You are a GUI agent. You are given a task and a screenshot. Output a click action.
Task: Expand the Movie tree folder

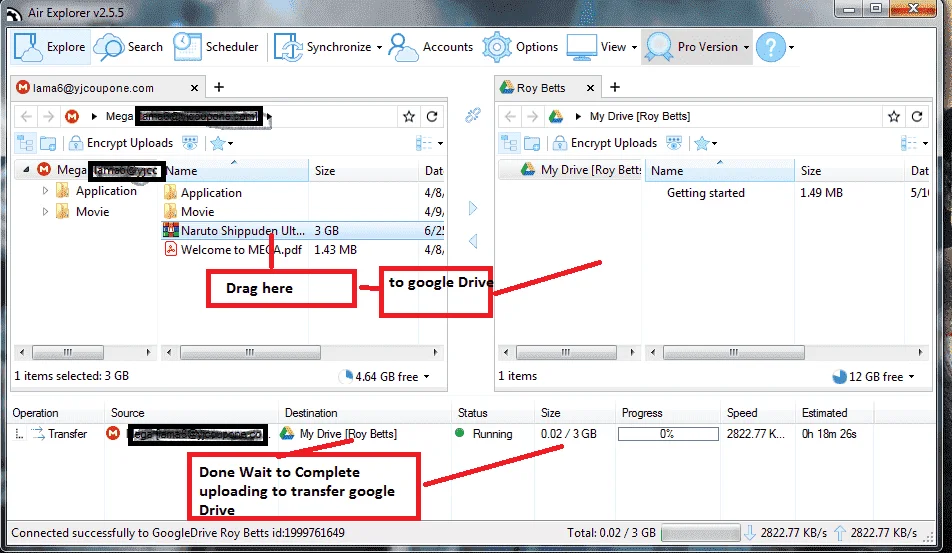tap(45, 212)
